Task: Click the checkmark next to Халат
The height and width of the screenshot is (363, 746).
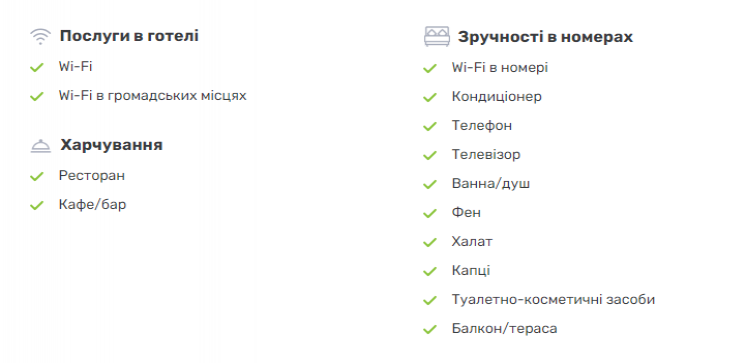Action: (430, 242)
